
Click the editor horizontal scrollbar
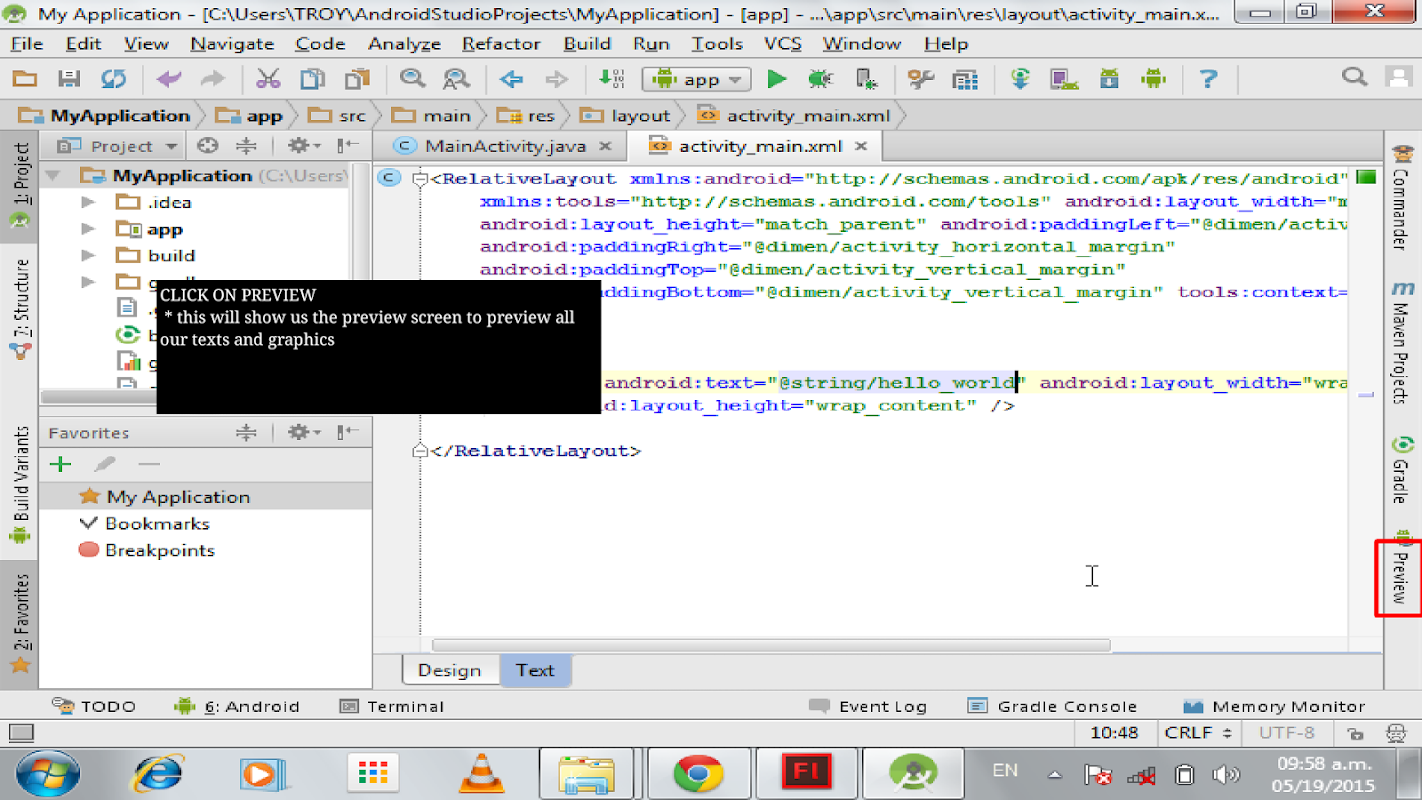click(770, 646)
